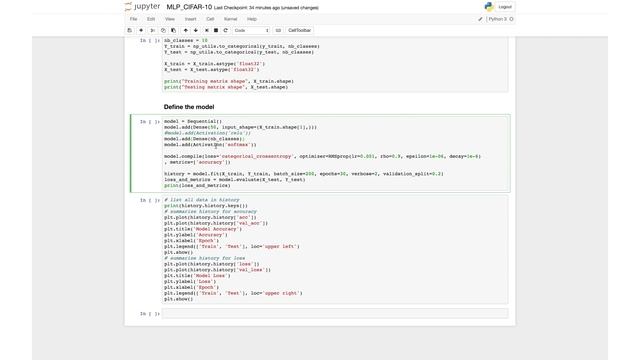Insert a new cell below with plus icon
Viewport: 640px width, 360px height.
pos(141,30)
